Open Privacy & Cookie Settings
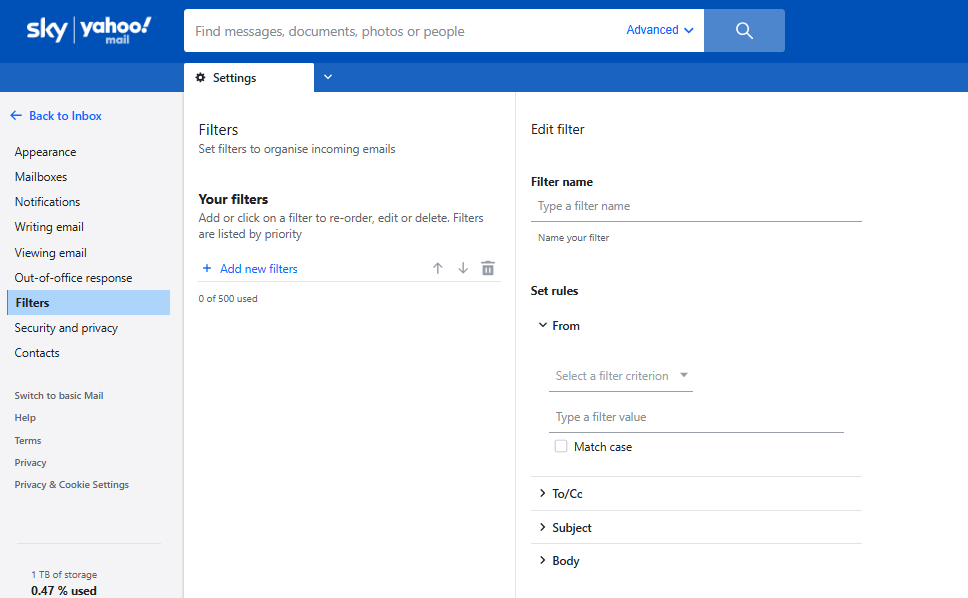The height and width of the screenshot is (598, 968). (71, 484)
